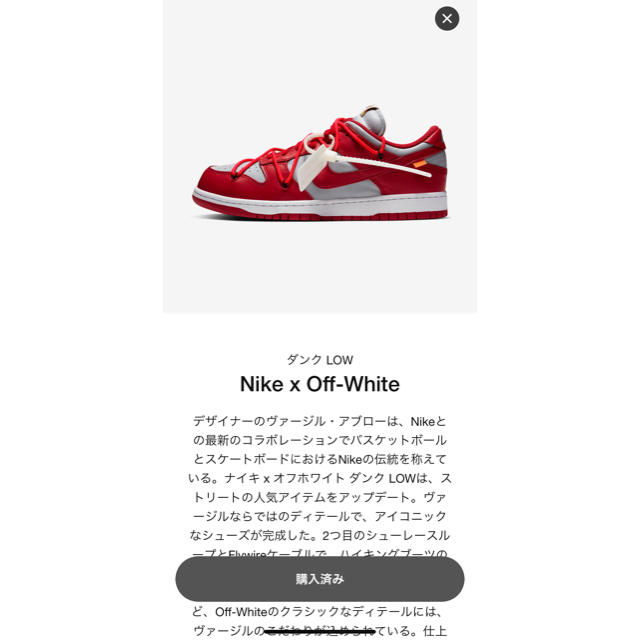Click the text line ナイキ x オフホワイト ダンク LOW
Image resolution: width=640 pixels, height=640 pixels.
point(319,478)
